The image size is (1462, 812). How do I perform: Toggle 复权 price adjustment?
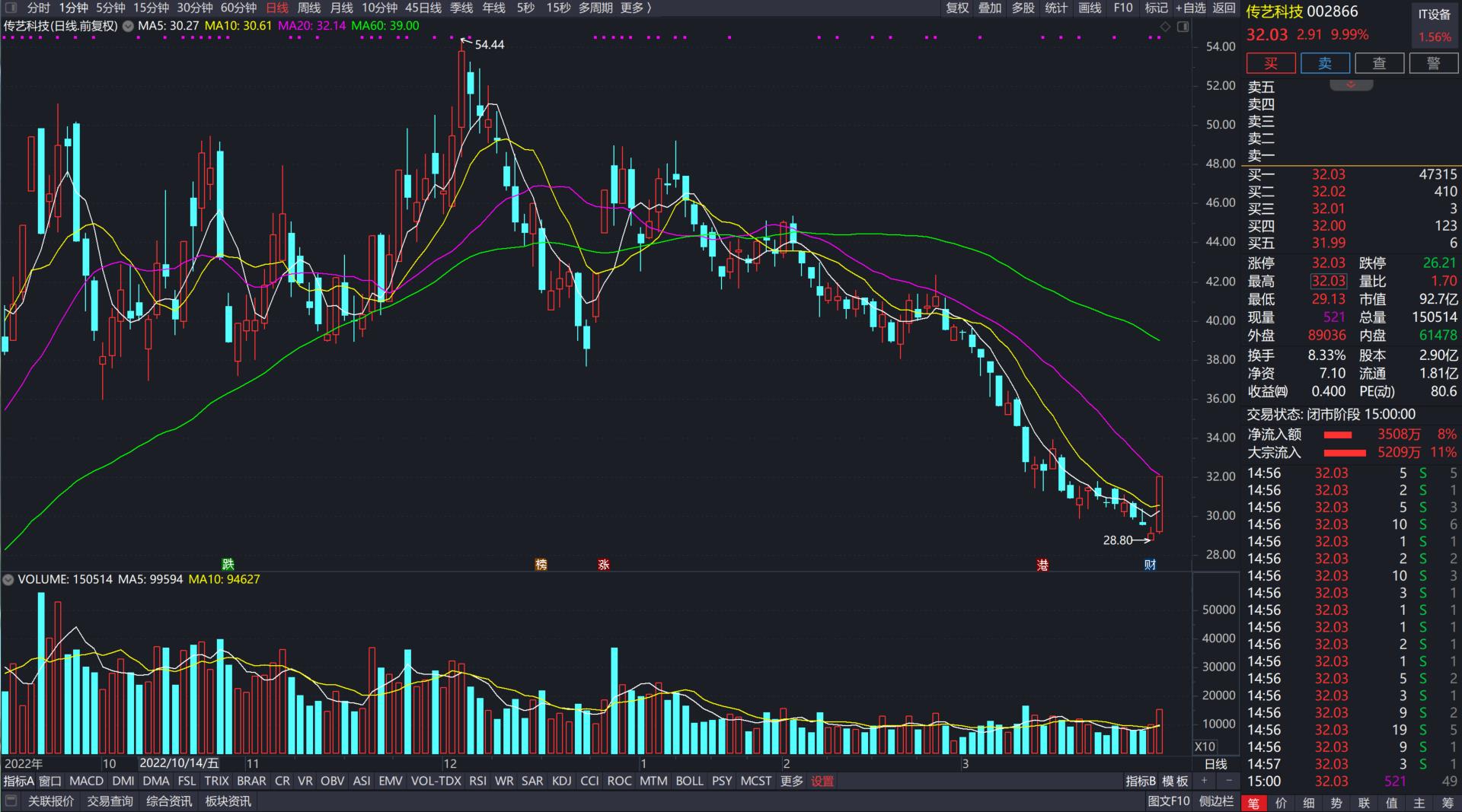pyautogui.click(x=957, y=8)
